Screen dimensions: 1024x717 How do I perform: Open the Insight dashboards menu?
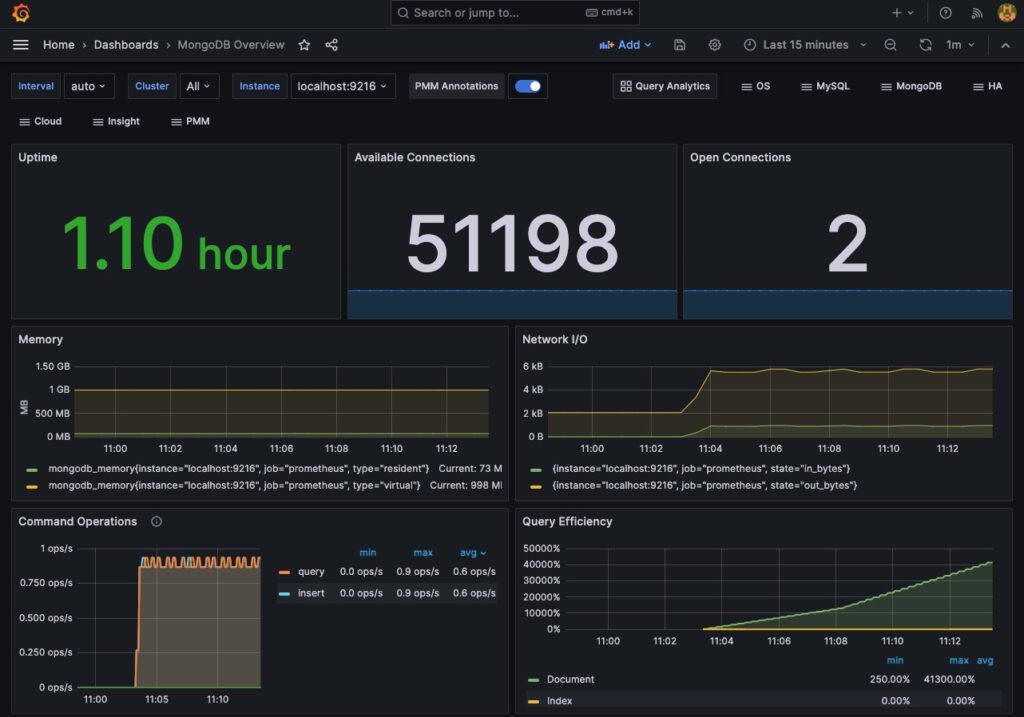(116, 121)
